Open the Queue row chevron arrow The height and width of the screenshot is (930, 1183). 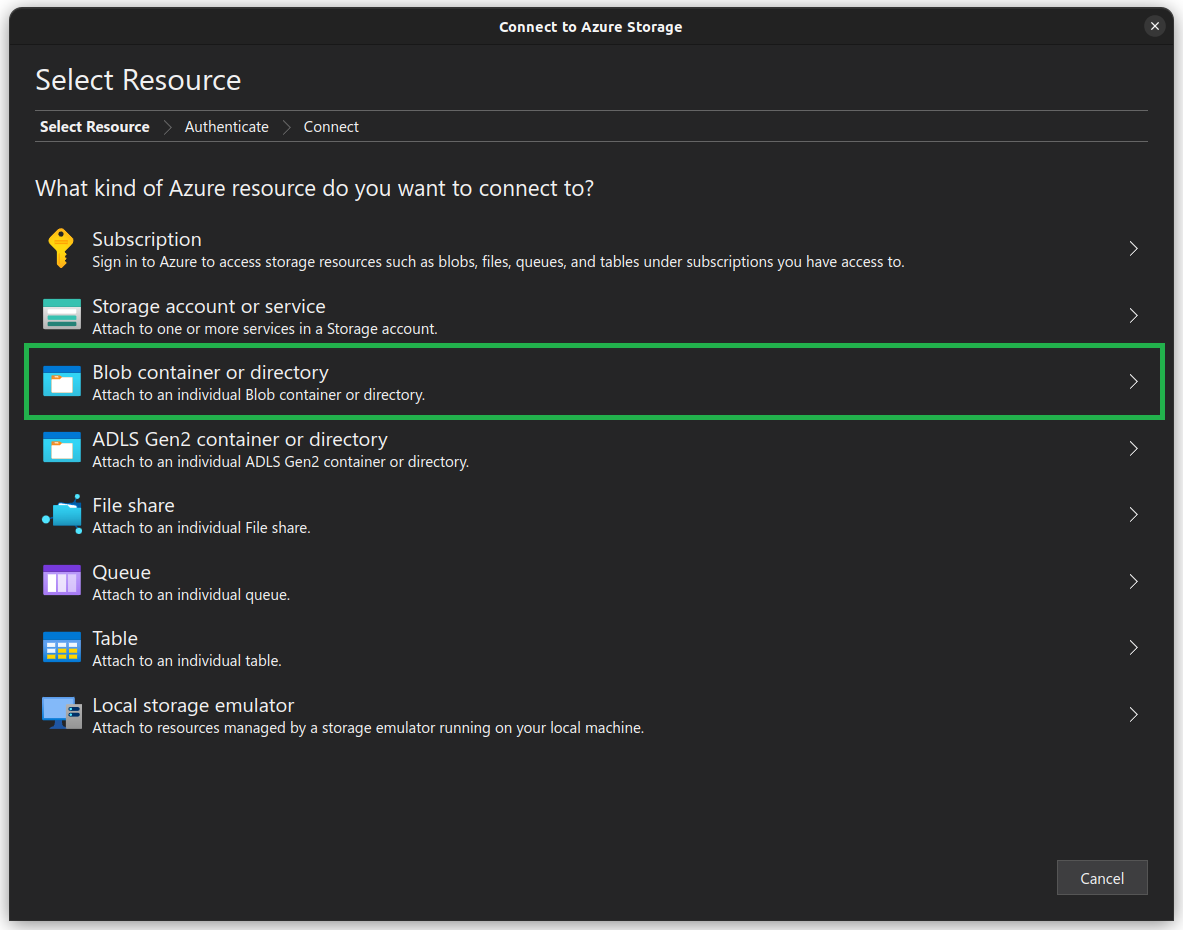click(1133, 582)
